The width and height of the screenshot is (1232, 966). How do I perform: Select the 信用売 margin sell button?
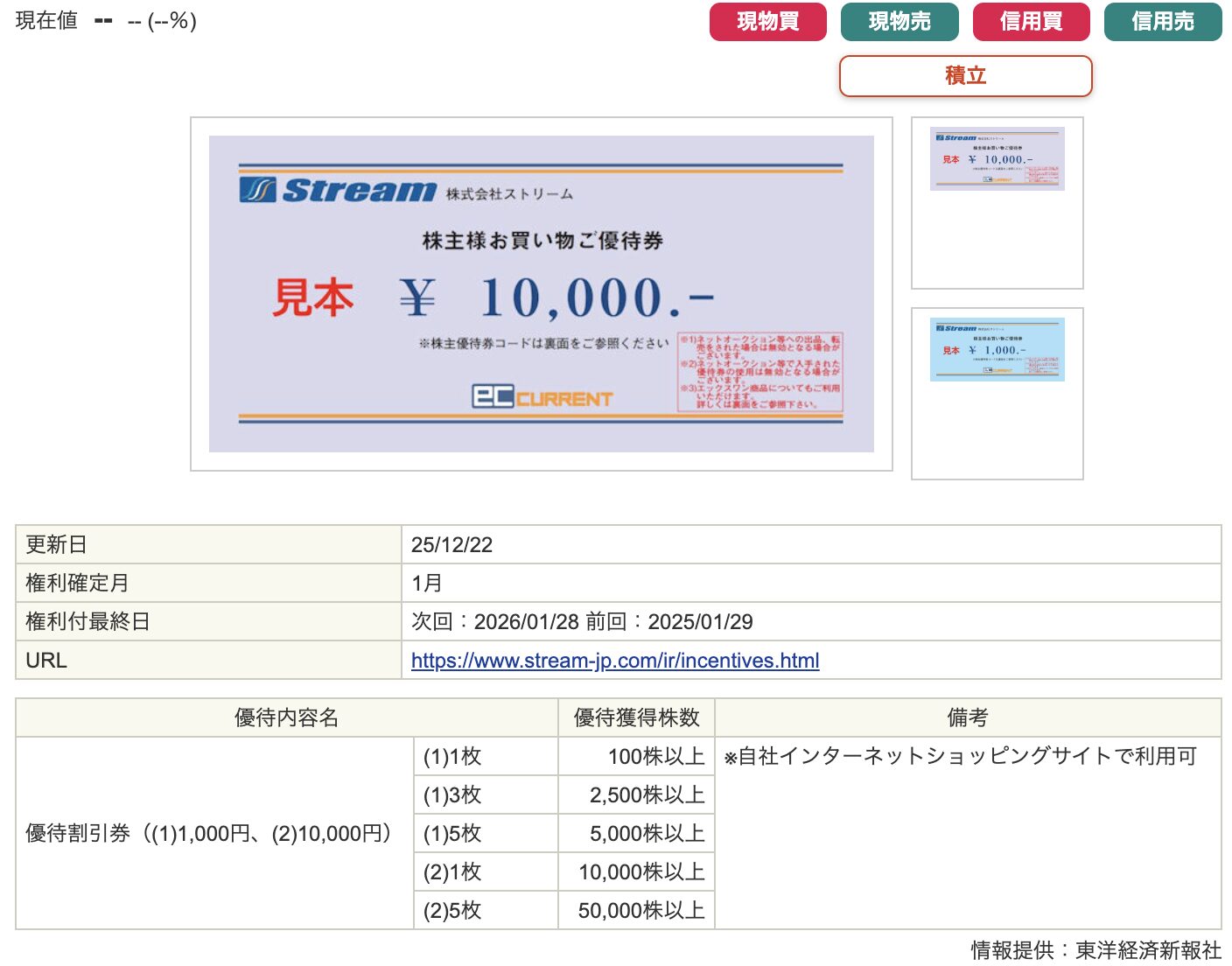1162,22
